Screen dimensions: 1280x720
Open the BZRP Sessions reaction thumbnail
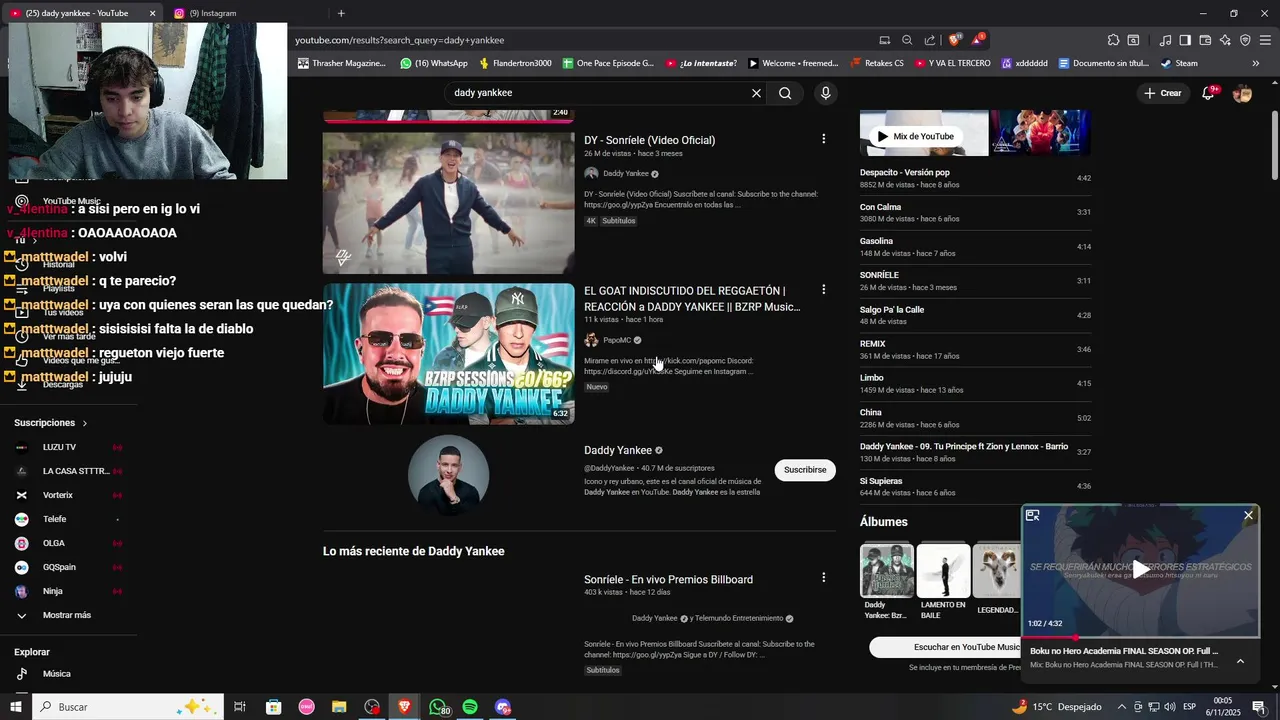pyautogui.click(x=448, y=354)
